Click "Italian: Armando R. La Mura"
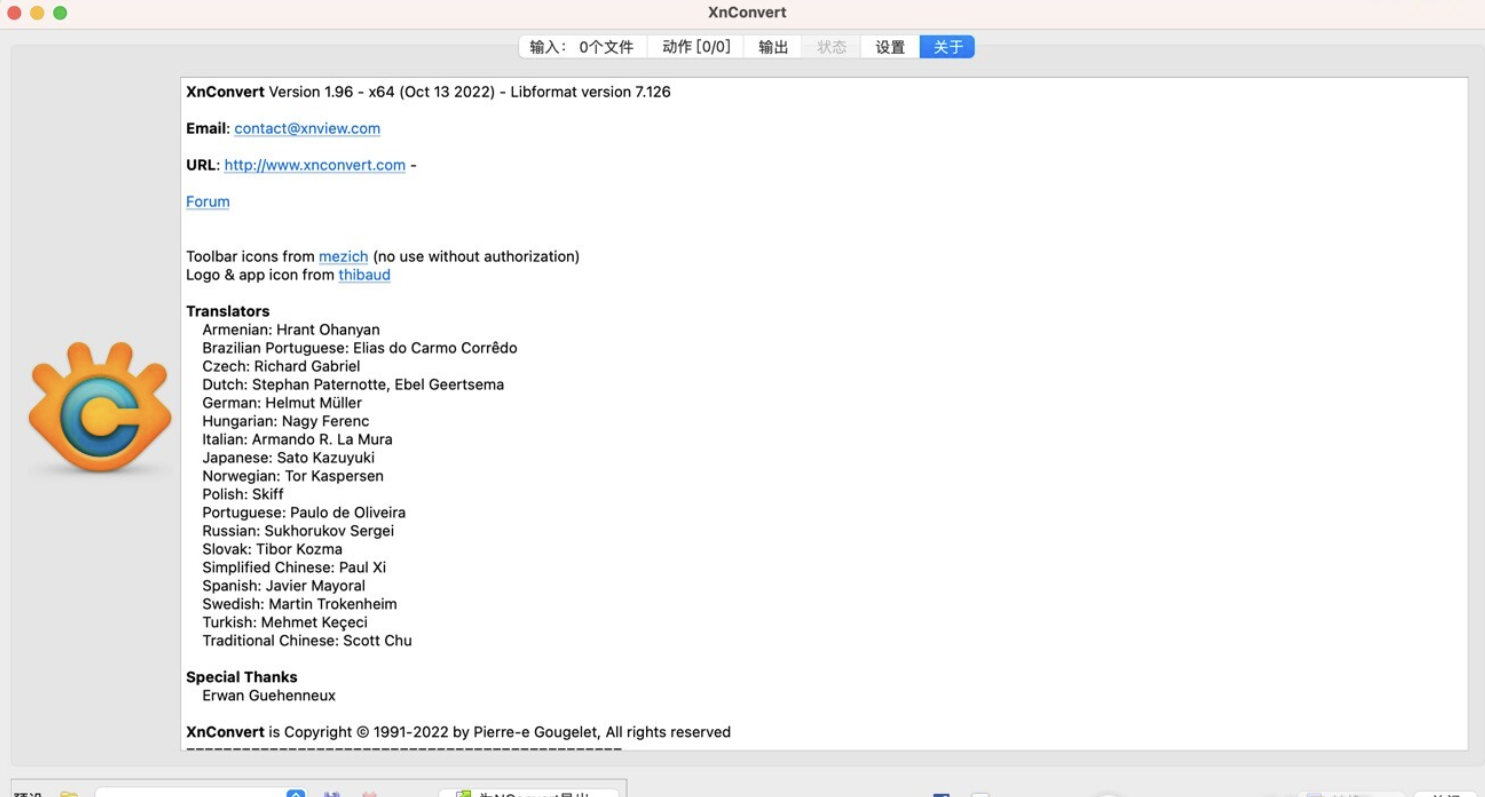 (x=297, y=439)
